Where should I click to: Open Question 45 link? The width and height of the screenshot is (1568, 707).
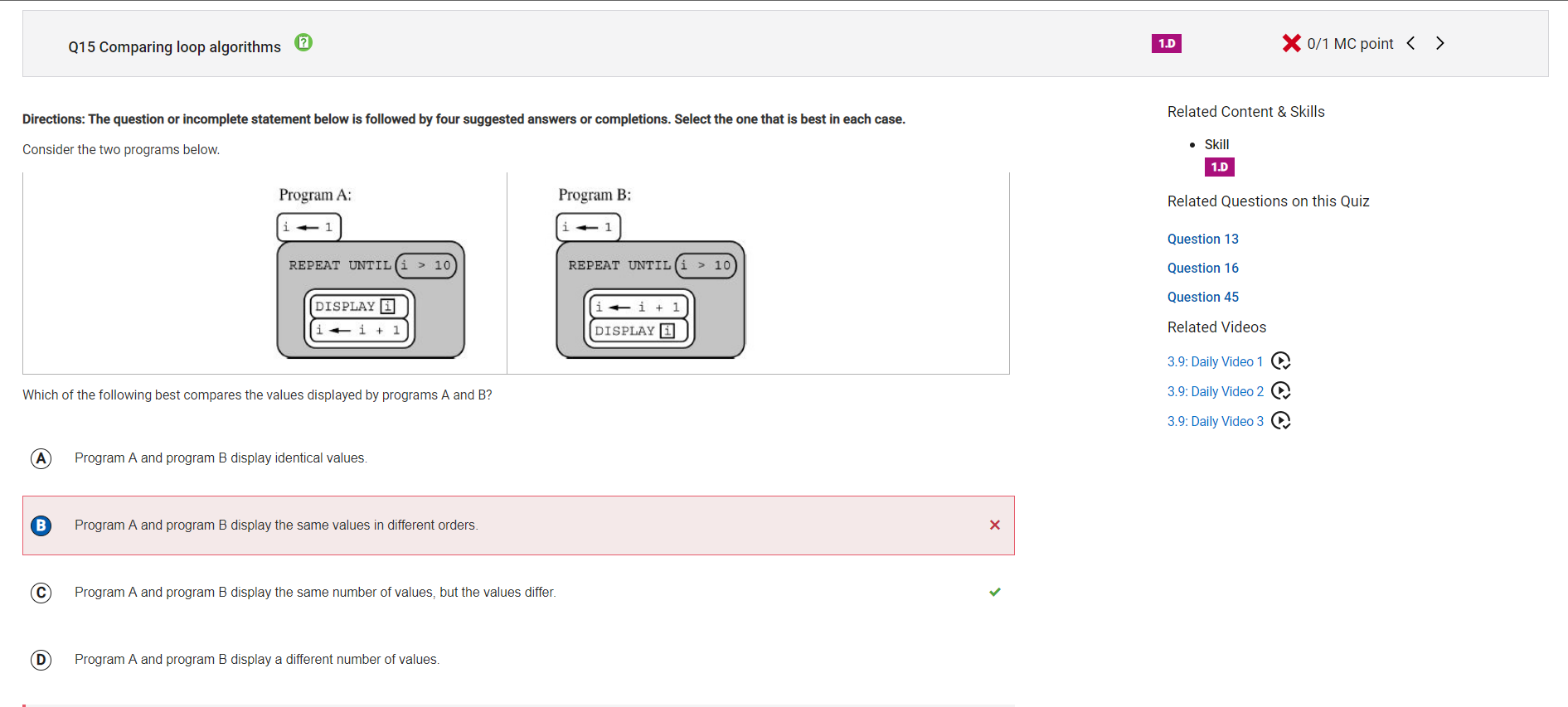pyautogui.click(x=1202, y=297)
